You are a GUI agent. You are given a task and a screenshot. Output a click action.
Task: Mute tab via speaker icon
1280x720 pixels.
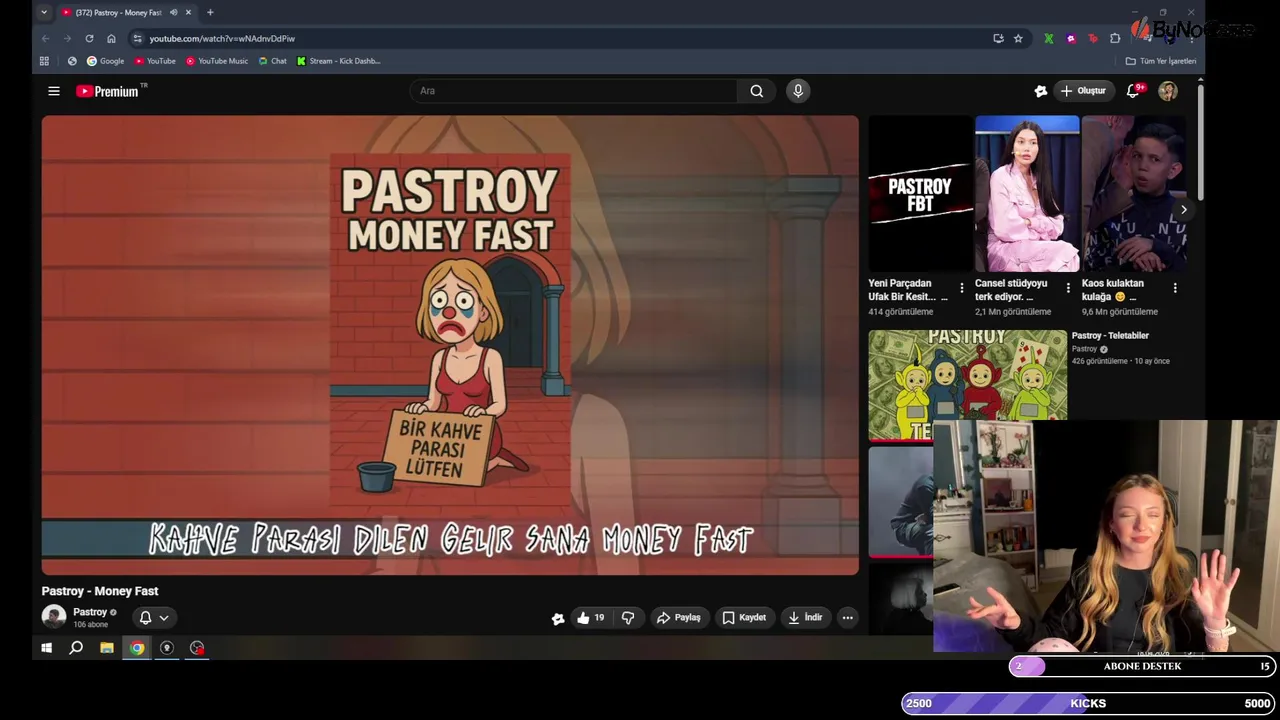point(174,12)
